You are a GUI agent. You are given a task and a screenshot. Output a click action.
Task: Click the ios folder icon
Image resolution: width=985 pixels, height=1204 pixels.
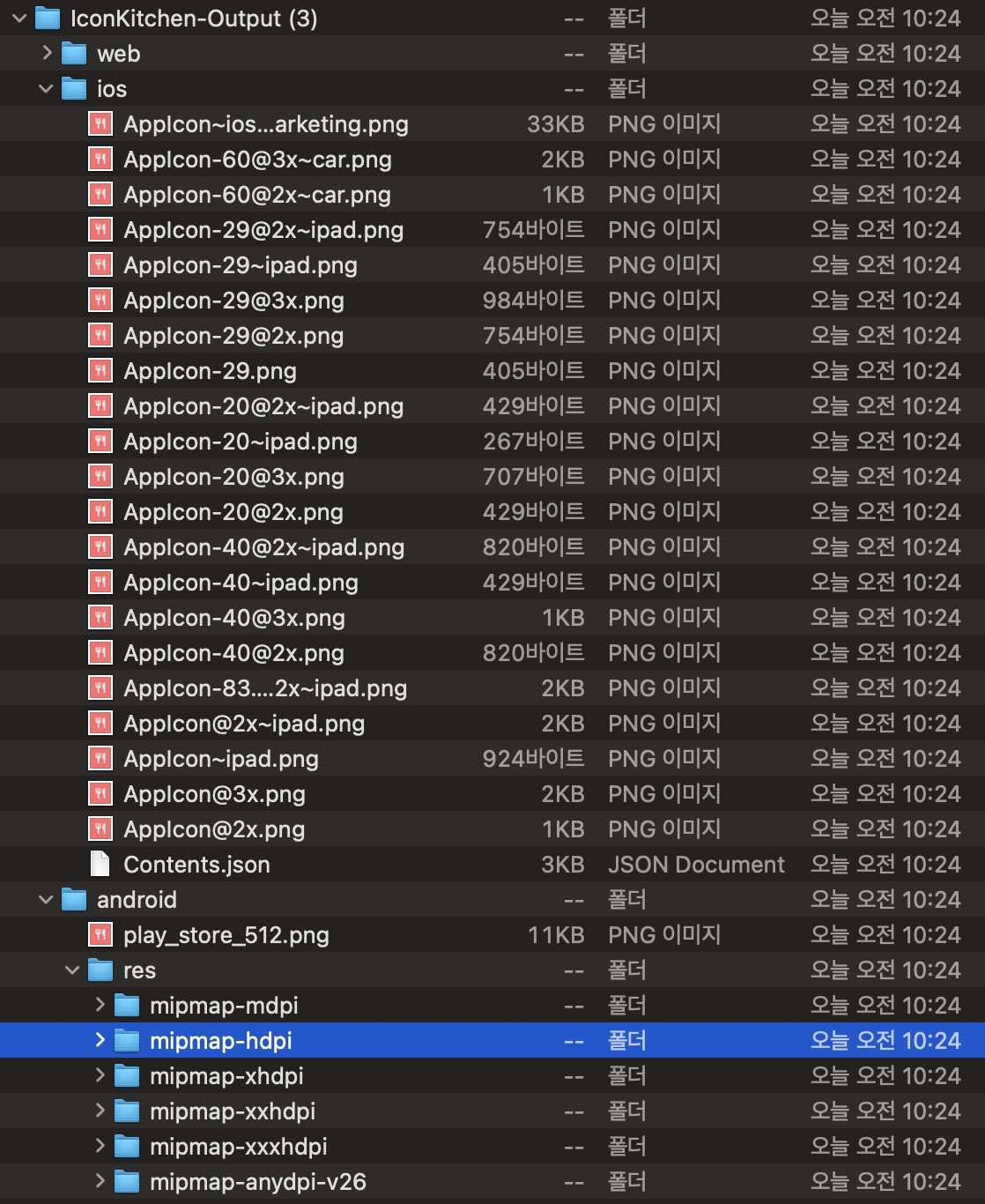click(x=74, y=89)
